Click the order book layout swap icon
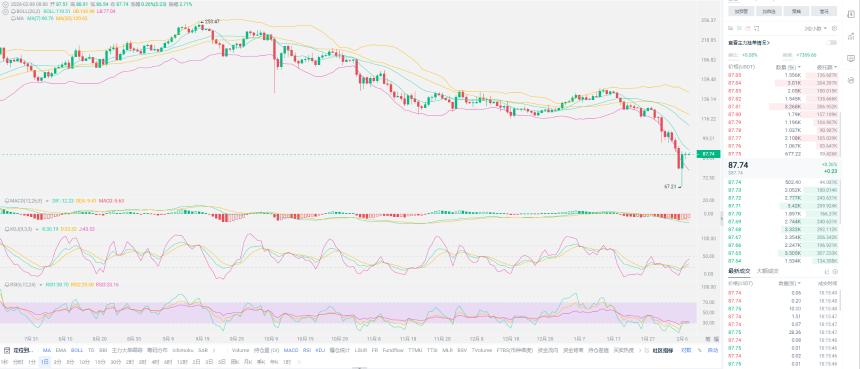 coord(757,28)
